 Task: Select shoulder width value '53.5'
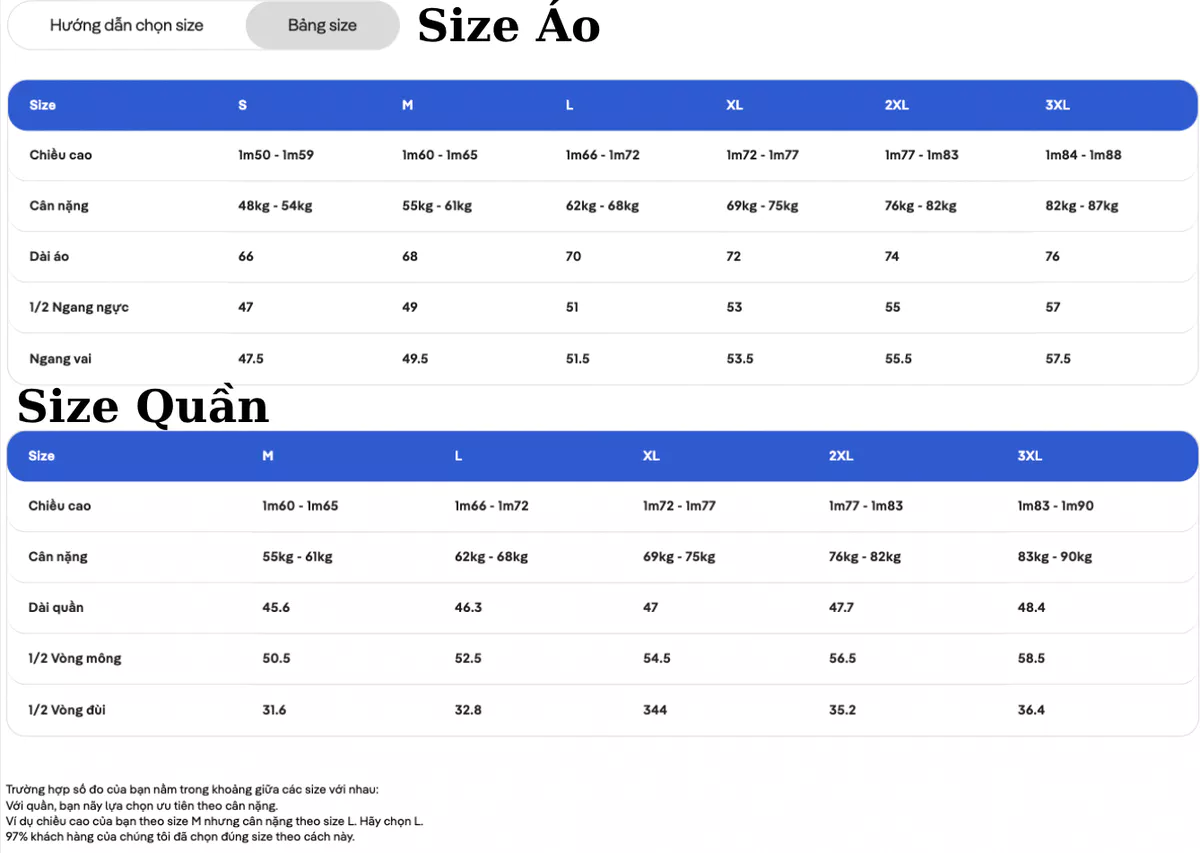tap(740, 358)
